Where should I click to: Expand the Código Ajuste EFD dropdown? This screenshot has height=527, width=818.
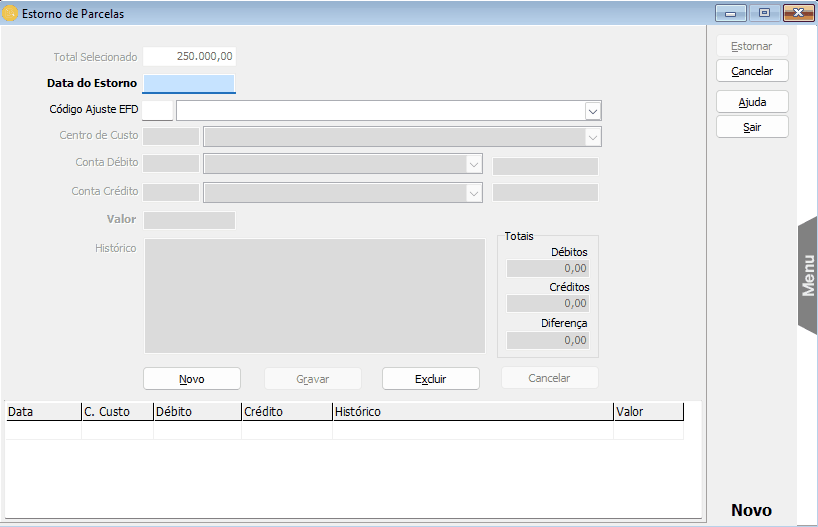592,110
